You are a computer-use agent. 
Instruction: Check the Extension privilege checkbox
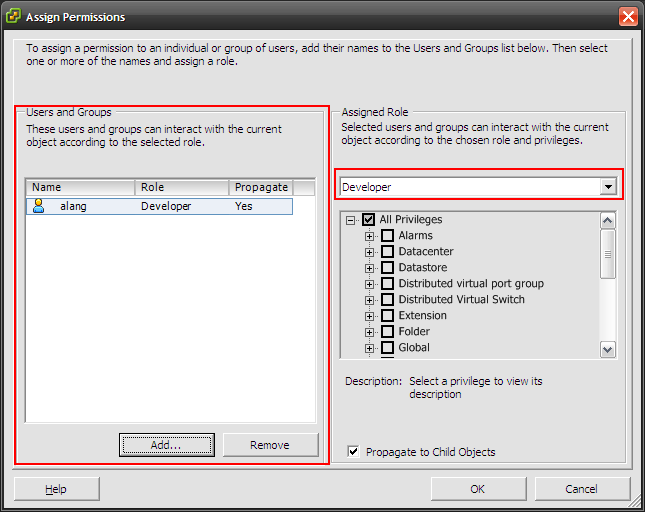coord(387,315)
